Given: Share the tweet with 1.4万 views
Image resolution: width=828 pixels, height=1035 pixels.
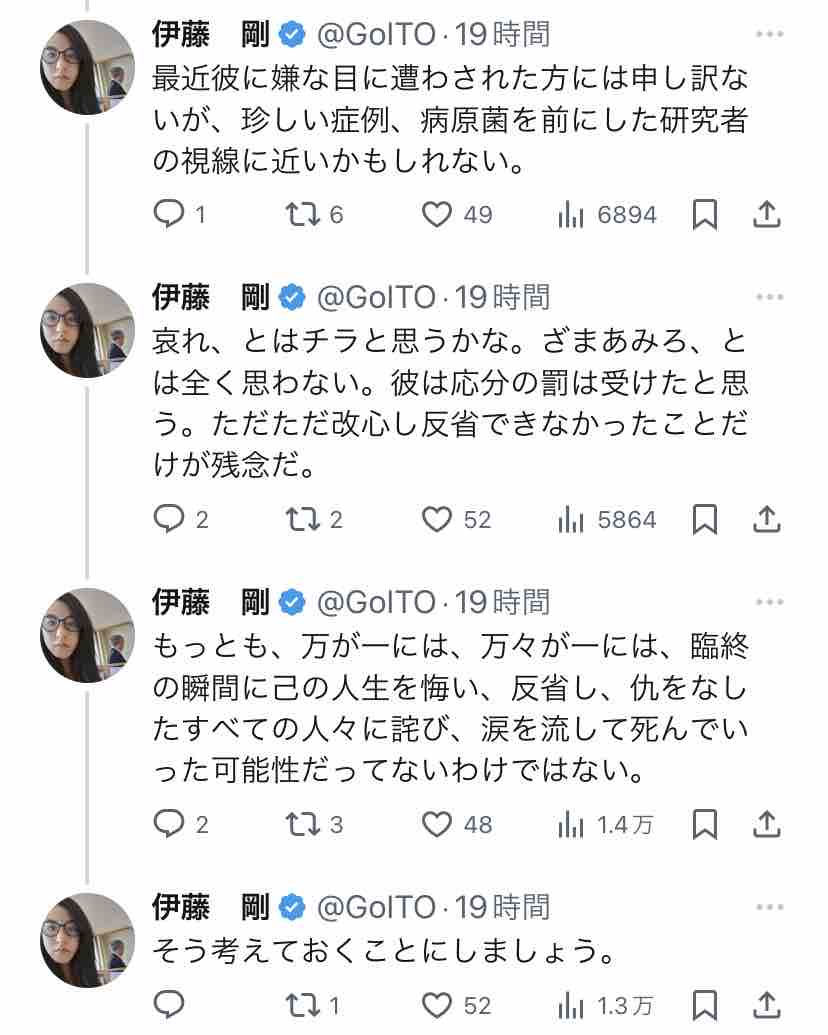Looking at the screenshot, I should click(x=766, y=824).
